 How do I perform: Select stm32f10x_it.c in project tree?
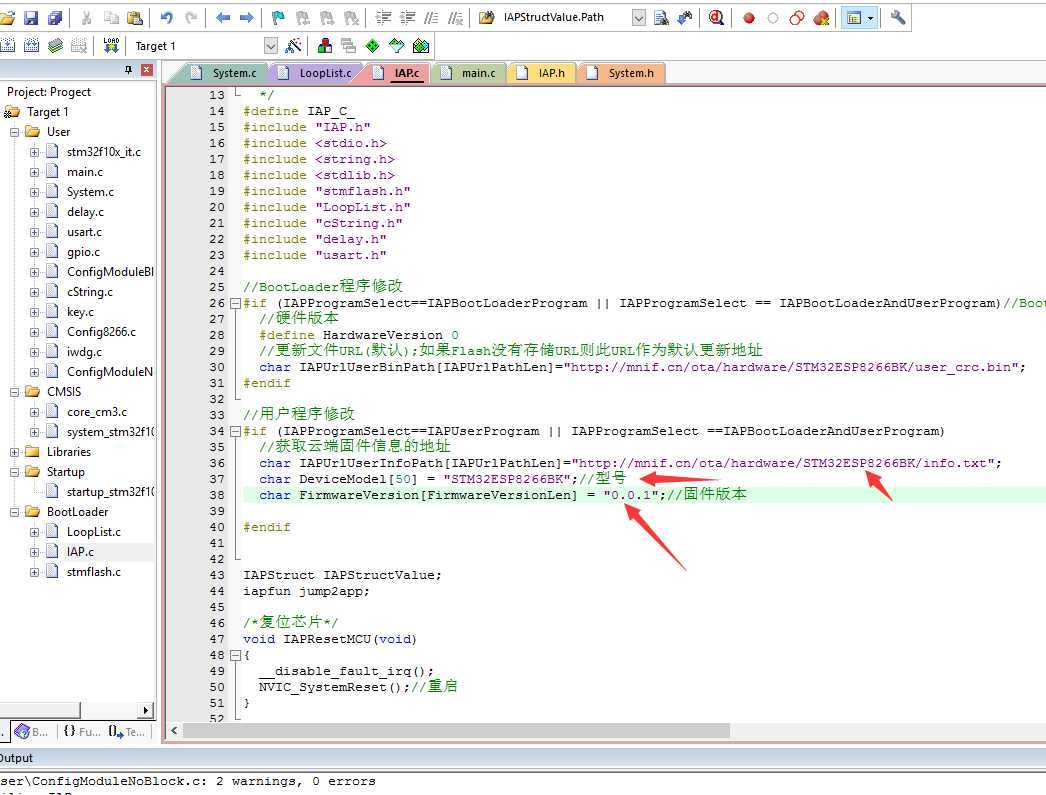point(103,152)
